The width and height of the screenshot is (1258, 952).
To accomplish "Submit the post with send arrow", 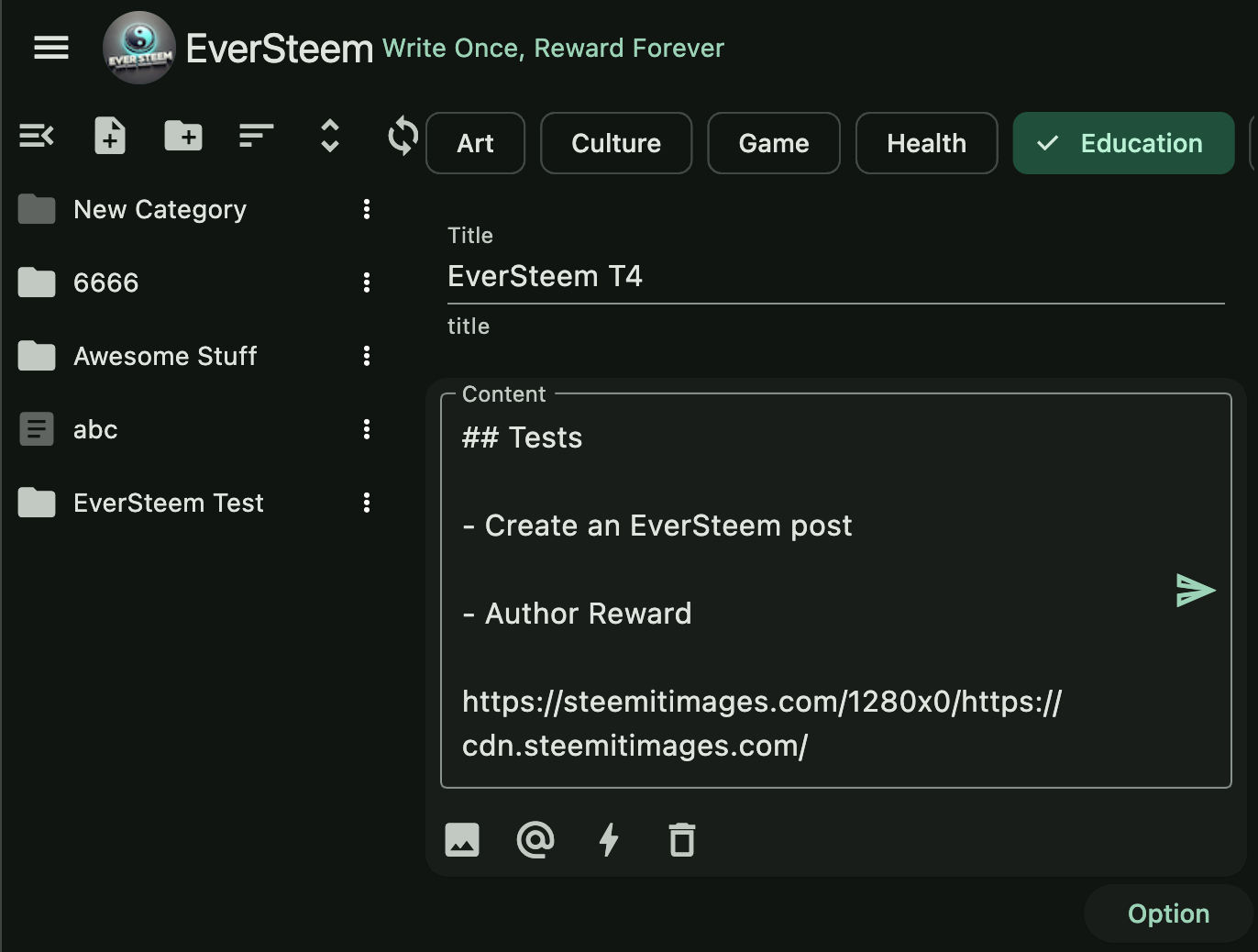I will point(1196,591).
